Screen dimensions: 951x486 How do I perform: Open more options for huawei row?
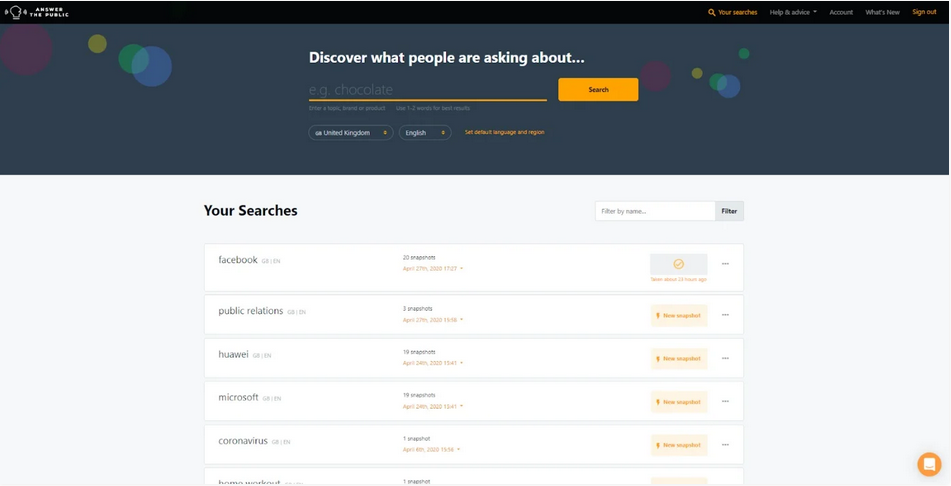[x=725, y=359]
